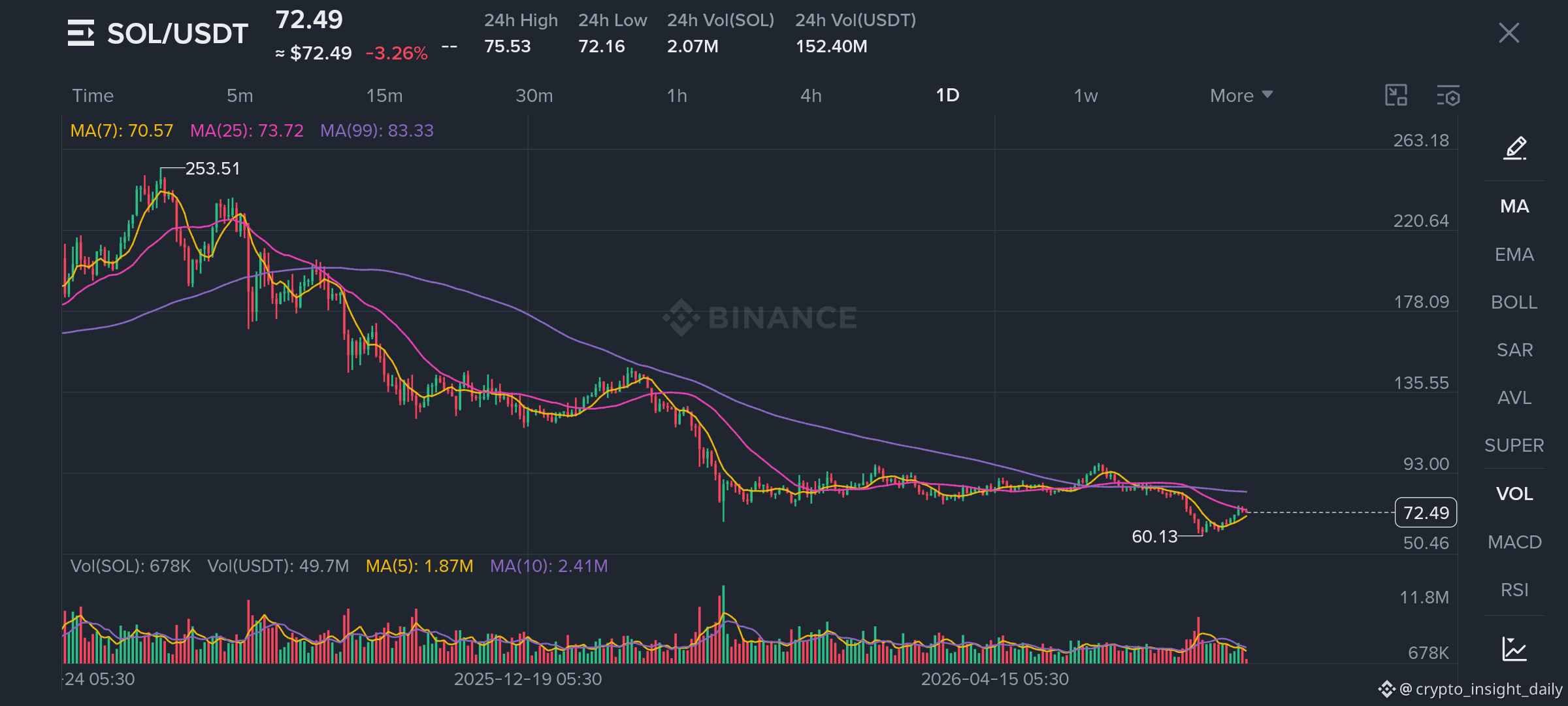This screenshot has width=1568, height=706.
Task: Click the 253.51 high price marker
Action: (212, 169)
